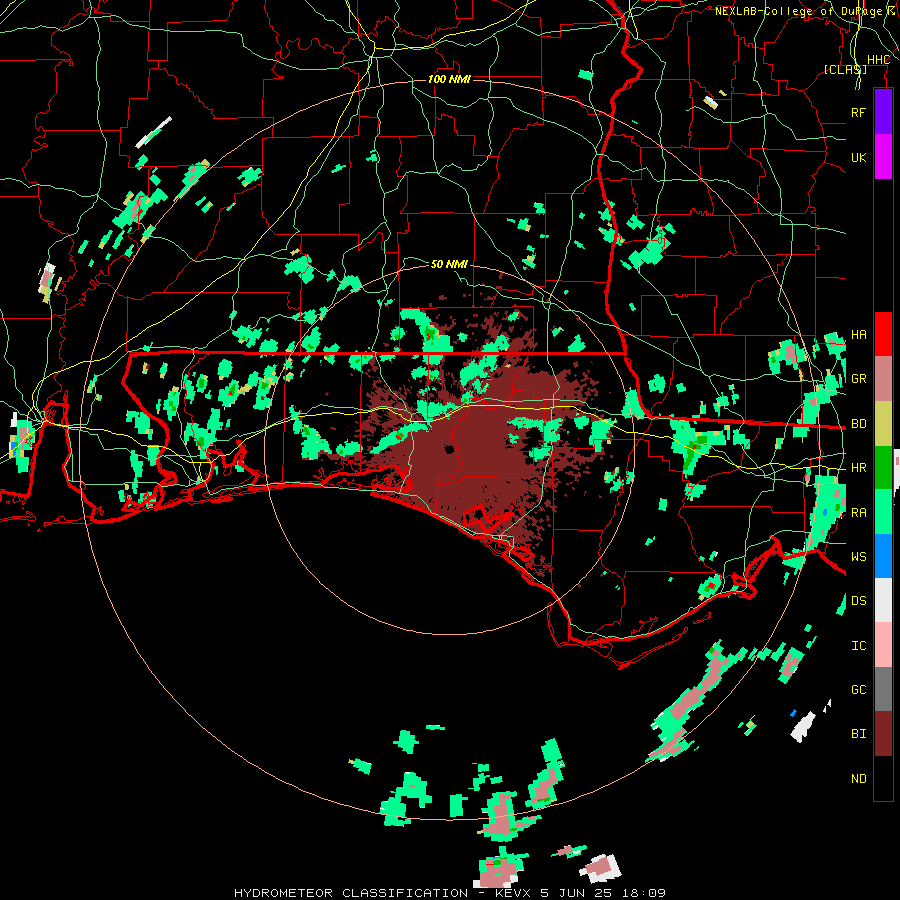Click the dark green HR legend swatch
Image resolution: width=900 pixels, height=900 pixels.
pos(883,468)
